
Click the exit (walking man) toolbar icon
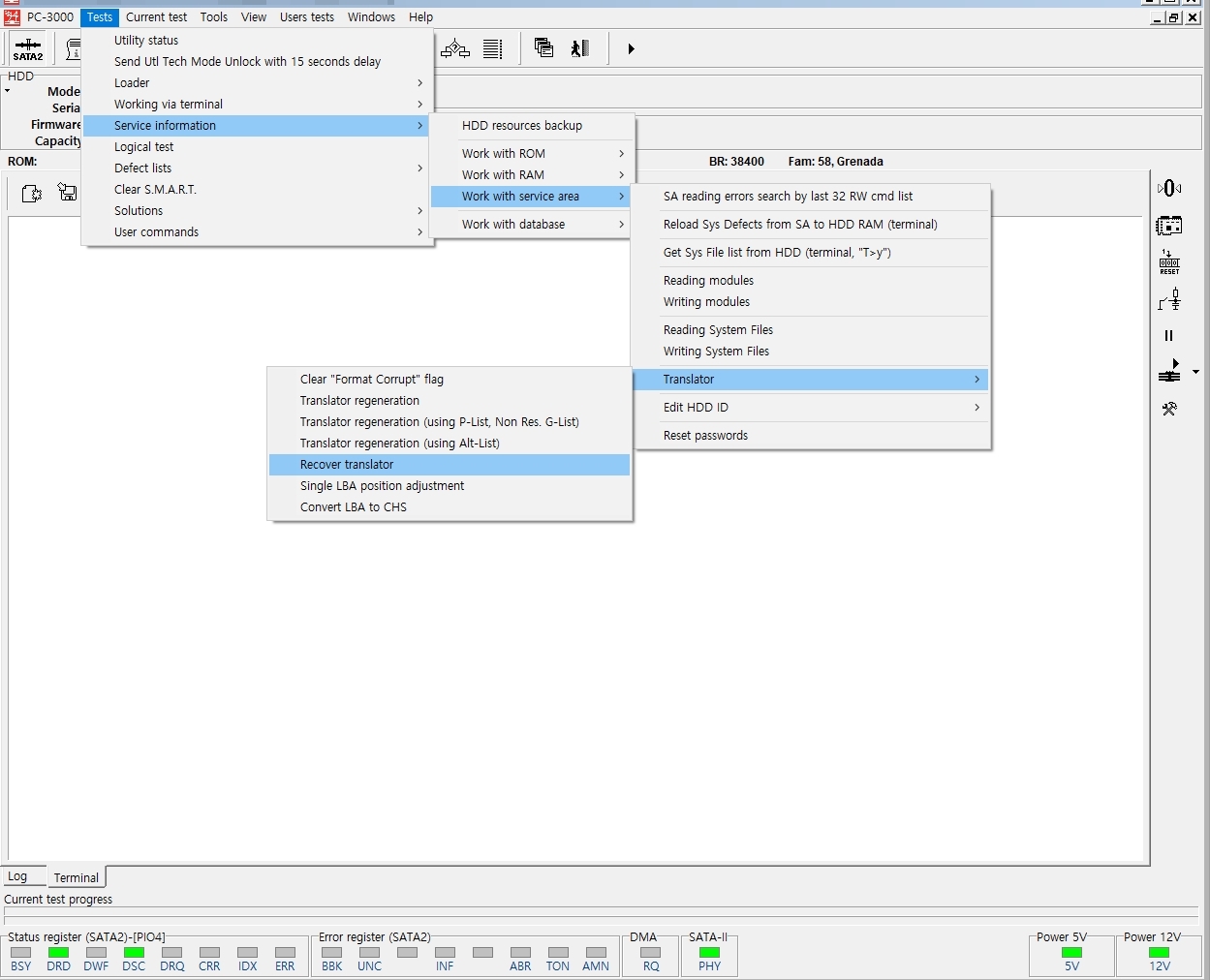coord(580,48)
